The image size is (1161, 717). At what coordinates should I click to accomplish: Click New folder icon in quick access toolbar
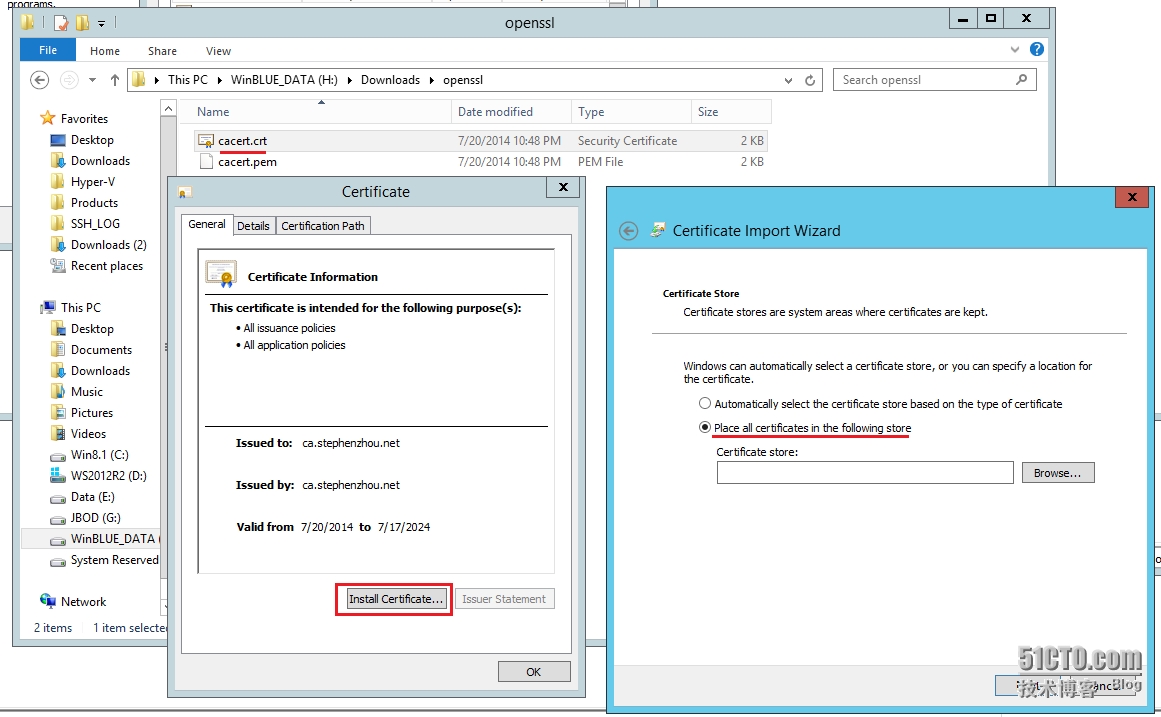tap(82, 23)
